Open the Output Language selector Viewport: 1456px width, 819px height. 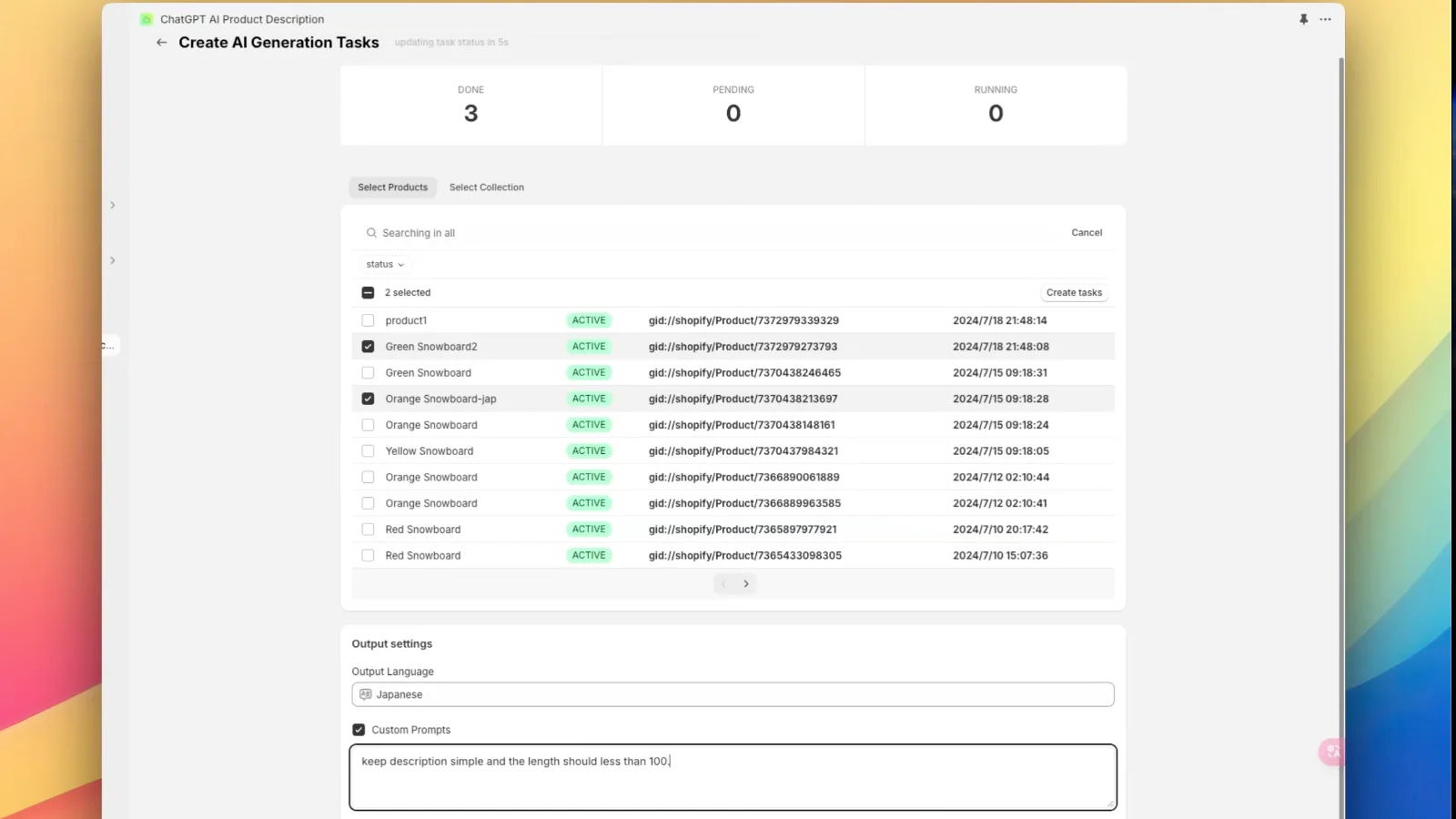tap(733, 693)
